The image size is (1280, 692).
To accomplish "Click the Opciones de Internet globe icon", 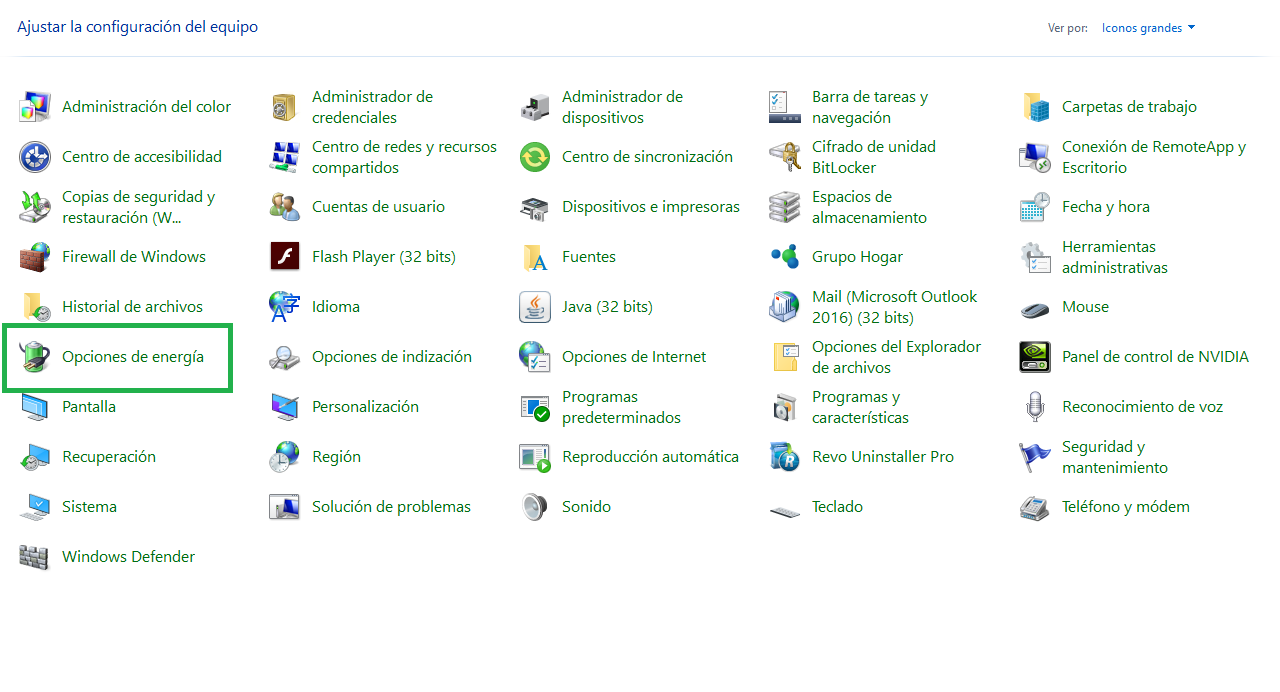I will coord(535,357).
